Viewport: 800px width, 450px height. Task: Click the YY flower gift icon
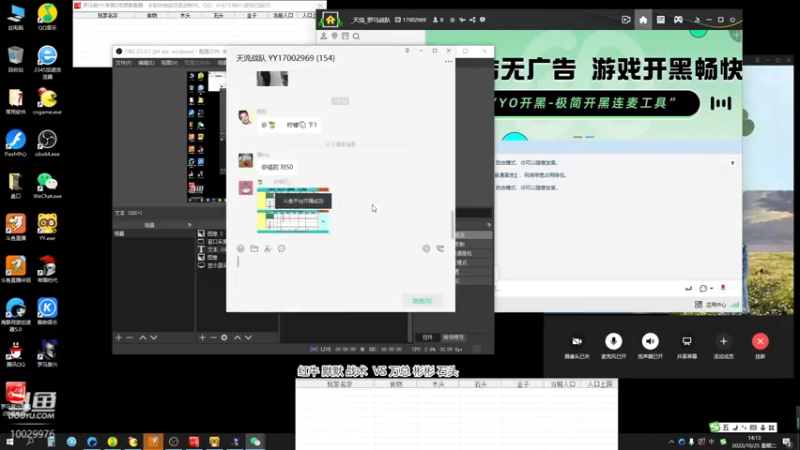[723, 288]
